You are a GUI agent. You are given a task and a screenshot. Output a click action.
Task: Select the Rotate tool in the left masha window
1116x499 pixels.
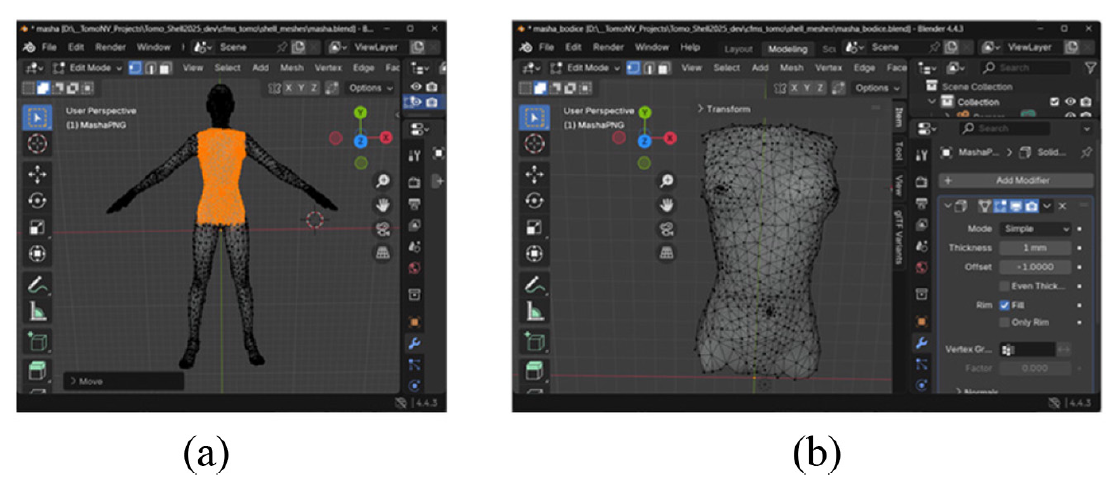[37, 199]
